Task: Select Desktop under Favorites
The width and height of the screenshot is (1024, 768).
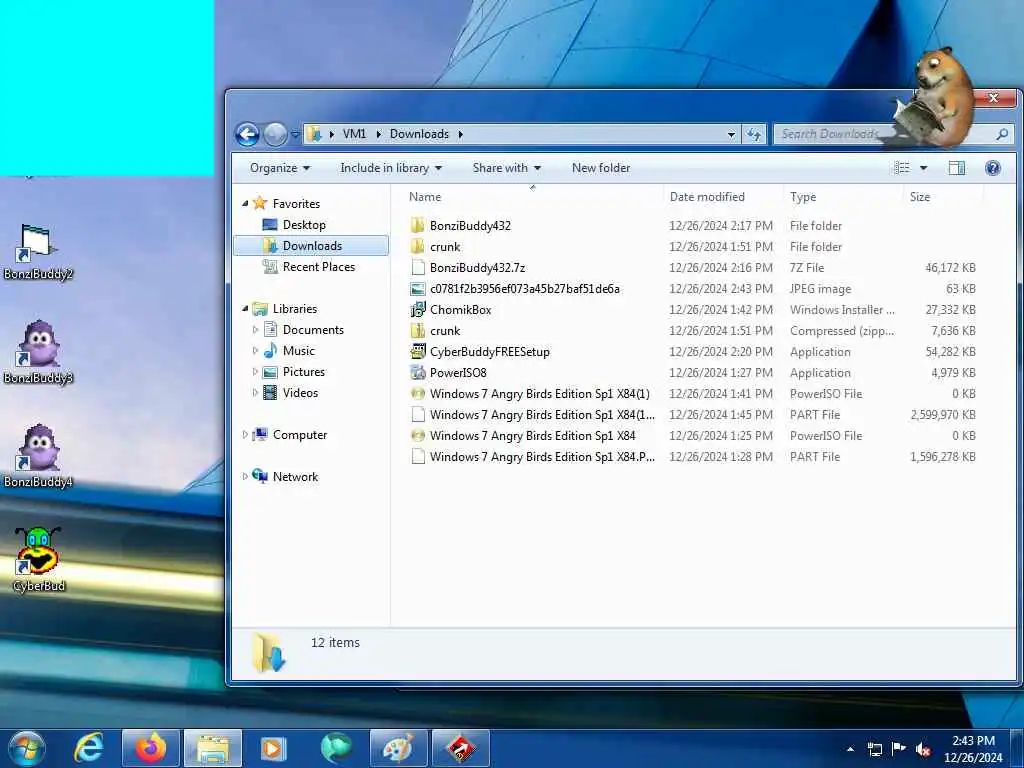Action: pos(304,225)
